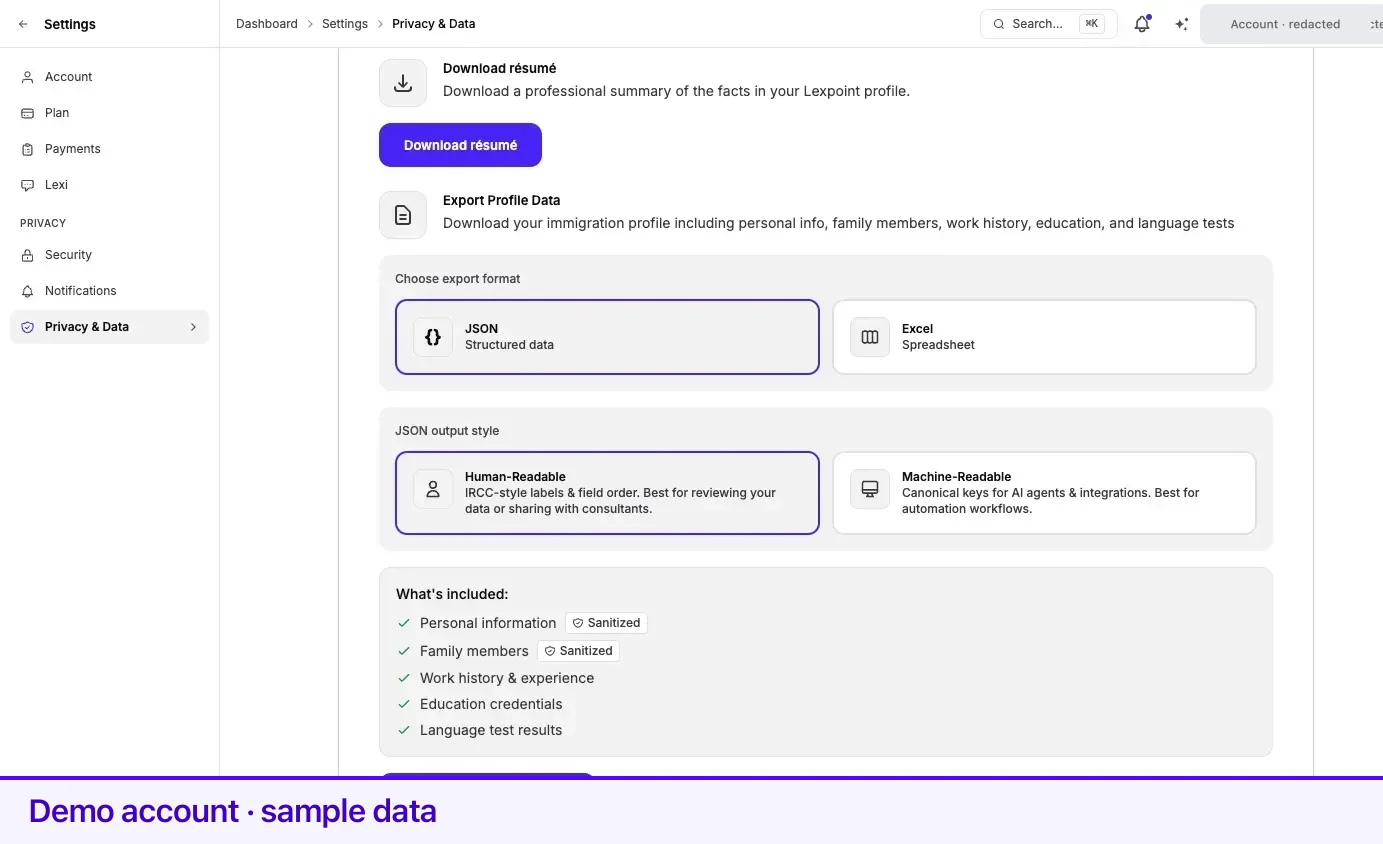Click the "Education credentials" list item
Image resolution: width=1383 pixels, height=844 pixels.
[x=491, y=704]
